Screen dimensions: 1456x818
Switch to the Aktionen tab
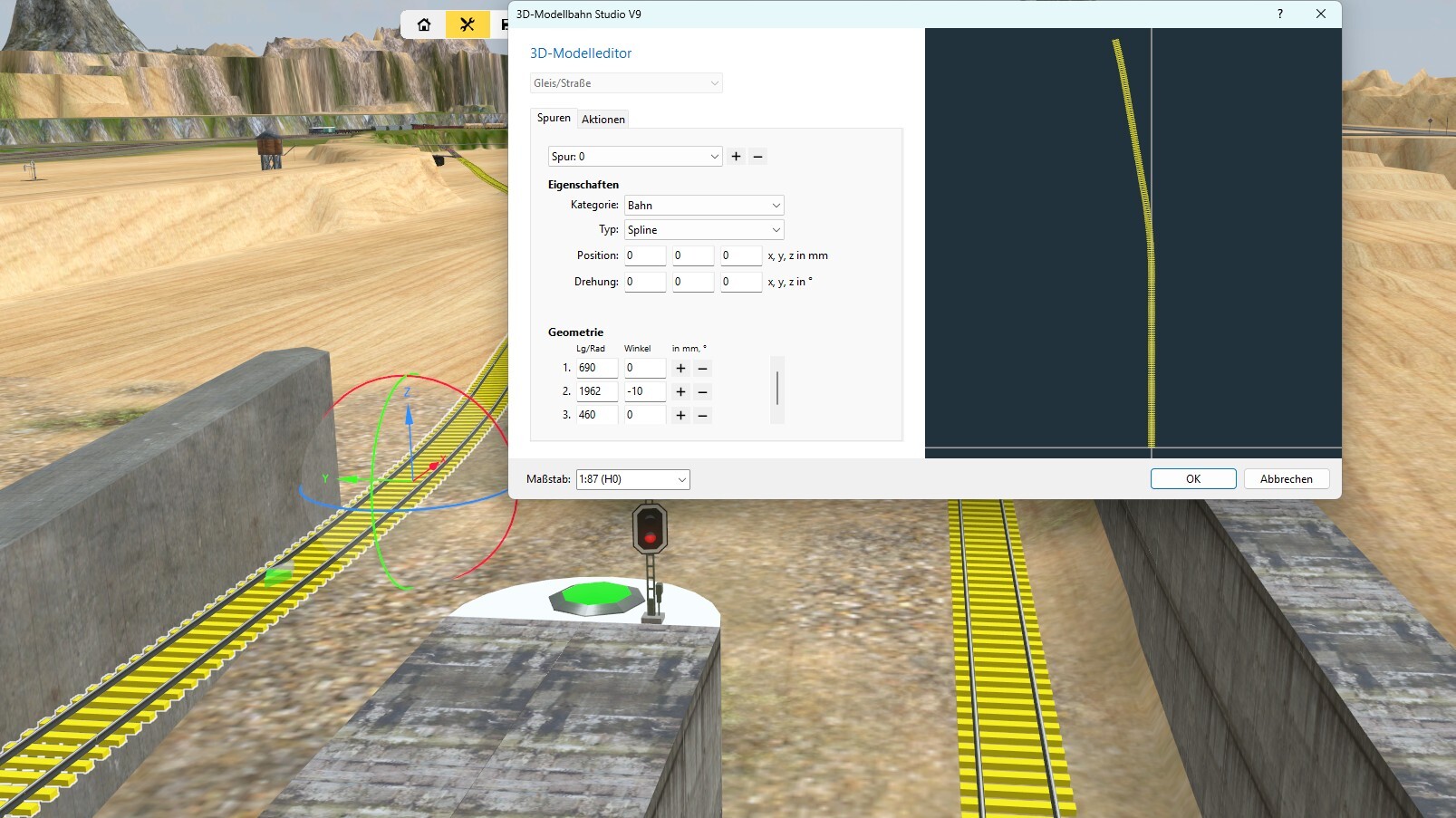(x=603, y=120)
